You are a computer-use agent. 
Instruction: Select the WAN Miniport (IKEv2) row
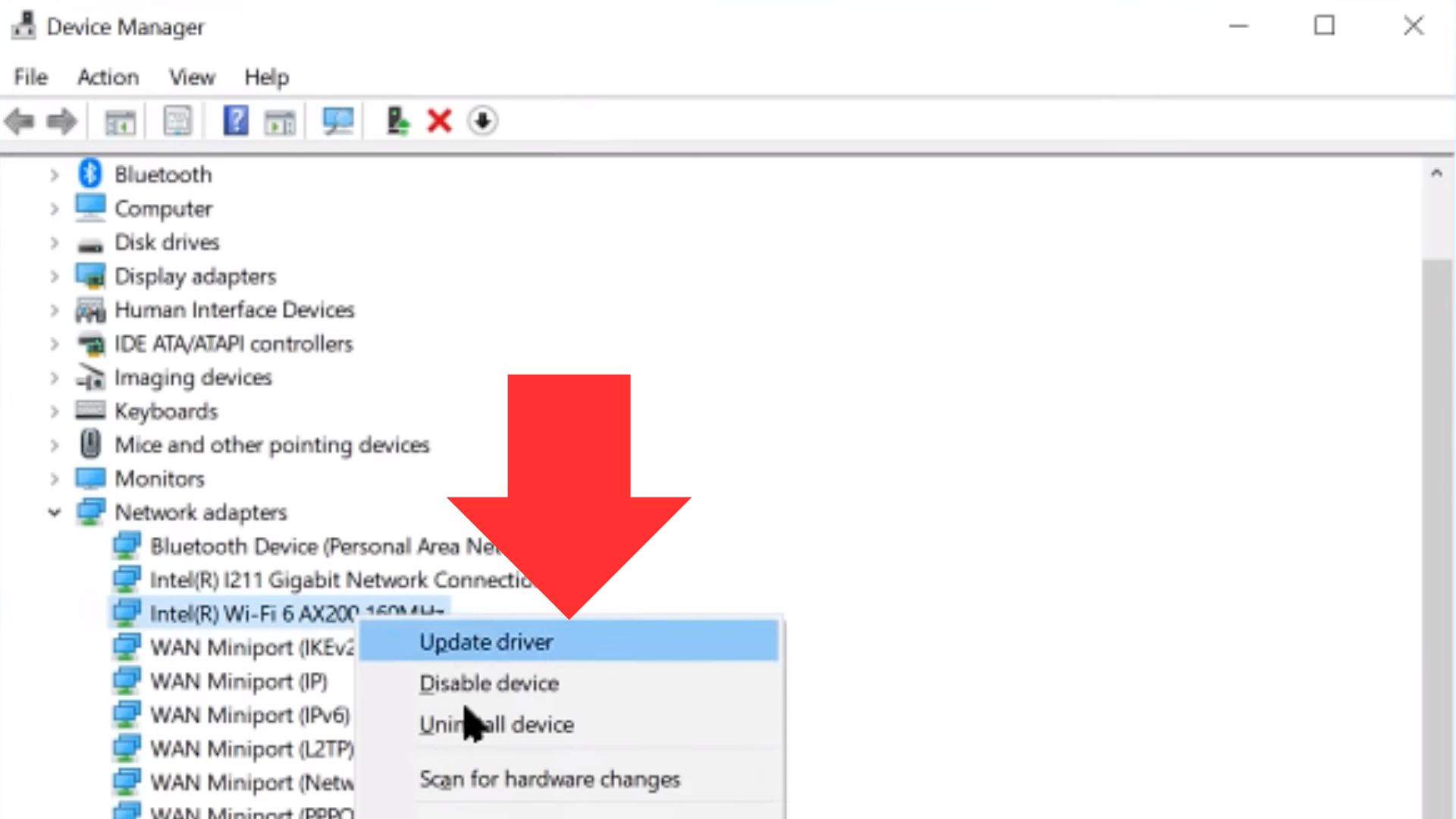pos(233,647)
